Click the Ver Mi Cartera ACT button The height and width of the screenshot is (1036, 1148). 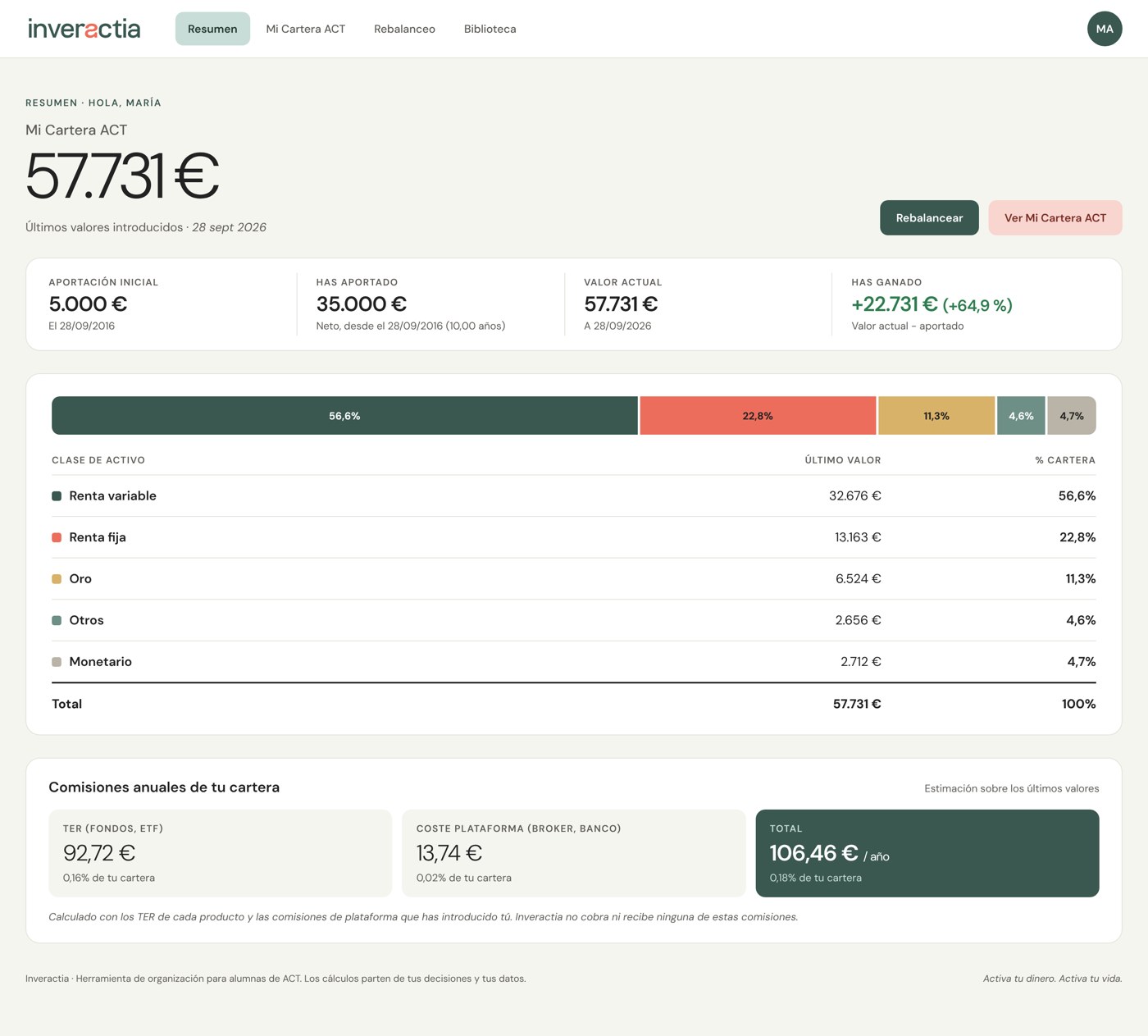pyautogui.click(x=1055, y=217)
